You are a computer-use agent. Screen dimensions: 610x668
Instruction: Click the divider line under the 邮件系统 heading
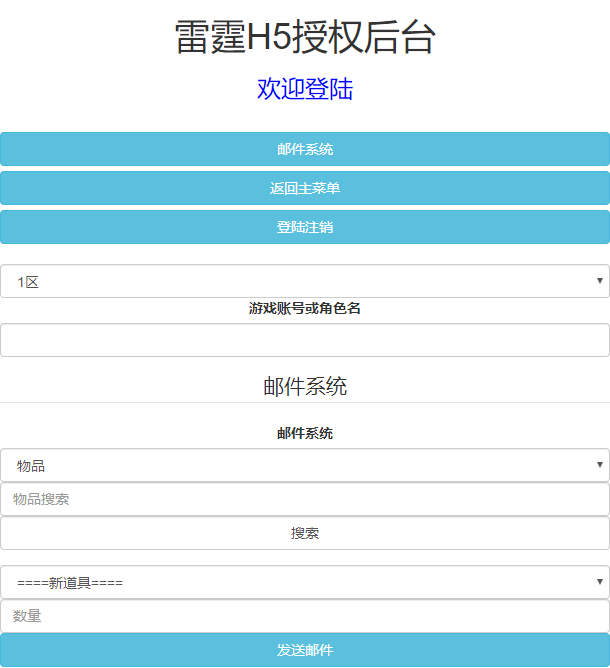pyautogui.click(x=305, y=402)
